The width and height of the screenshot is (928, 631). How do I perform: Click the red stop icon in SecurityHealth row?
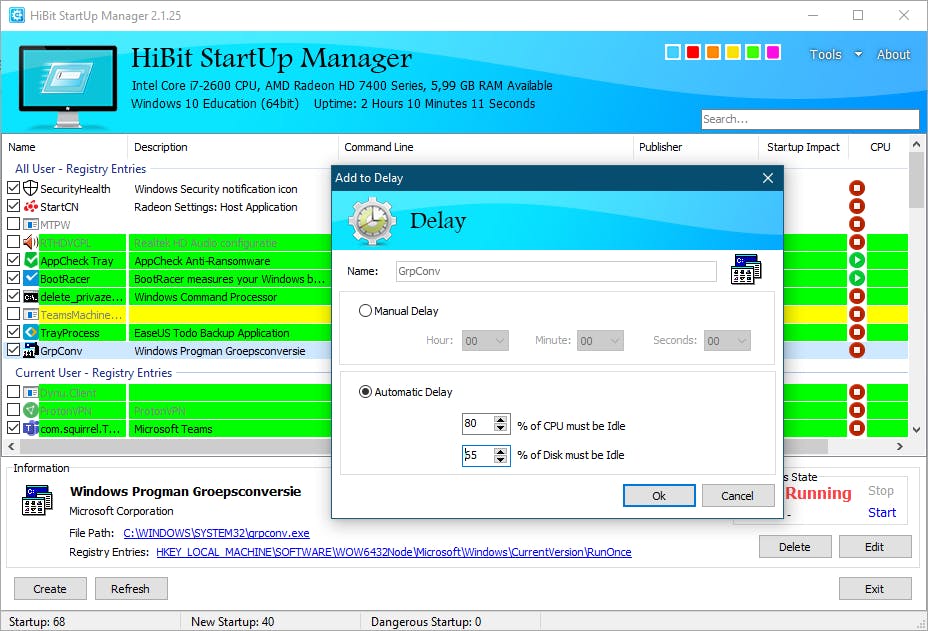856,188
